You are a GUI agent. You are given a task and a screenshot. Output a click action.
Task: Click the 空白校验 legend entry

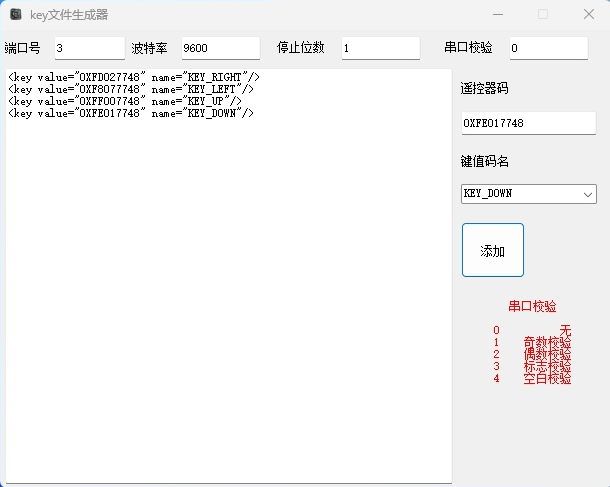click(x=547, y=379)
